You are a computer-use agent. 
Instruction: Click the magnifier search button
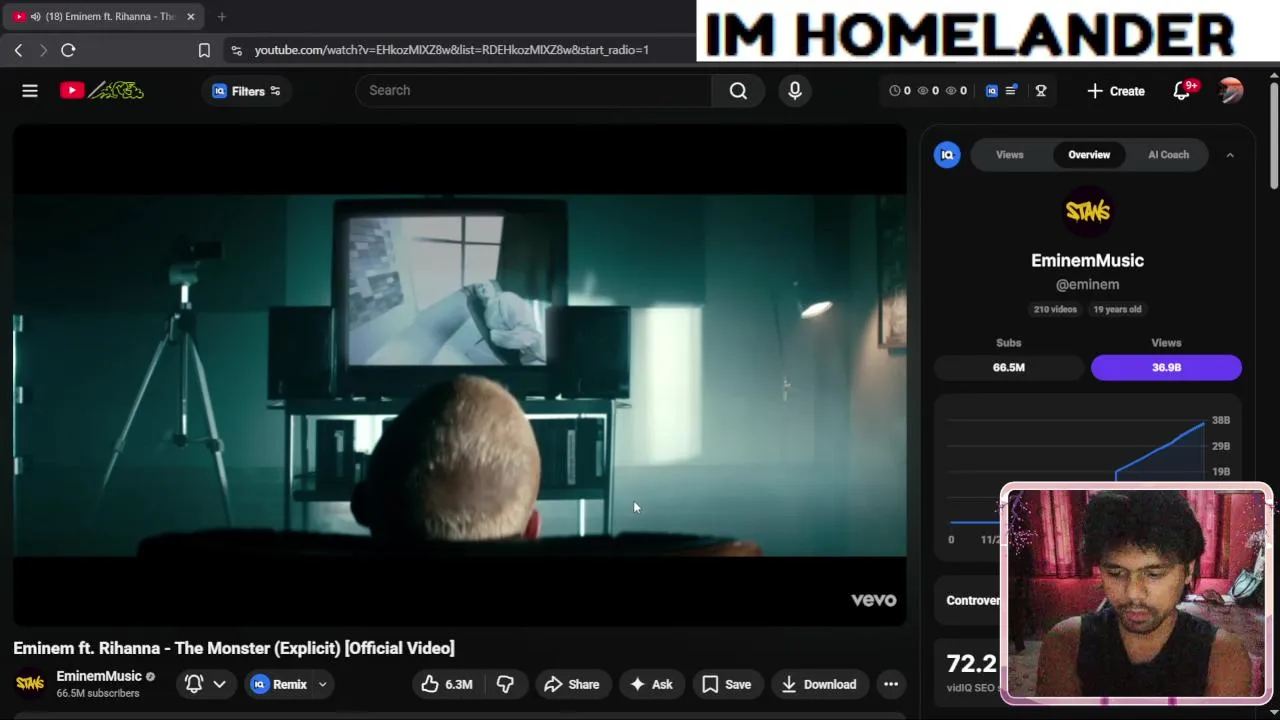(x=738, y=90)
